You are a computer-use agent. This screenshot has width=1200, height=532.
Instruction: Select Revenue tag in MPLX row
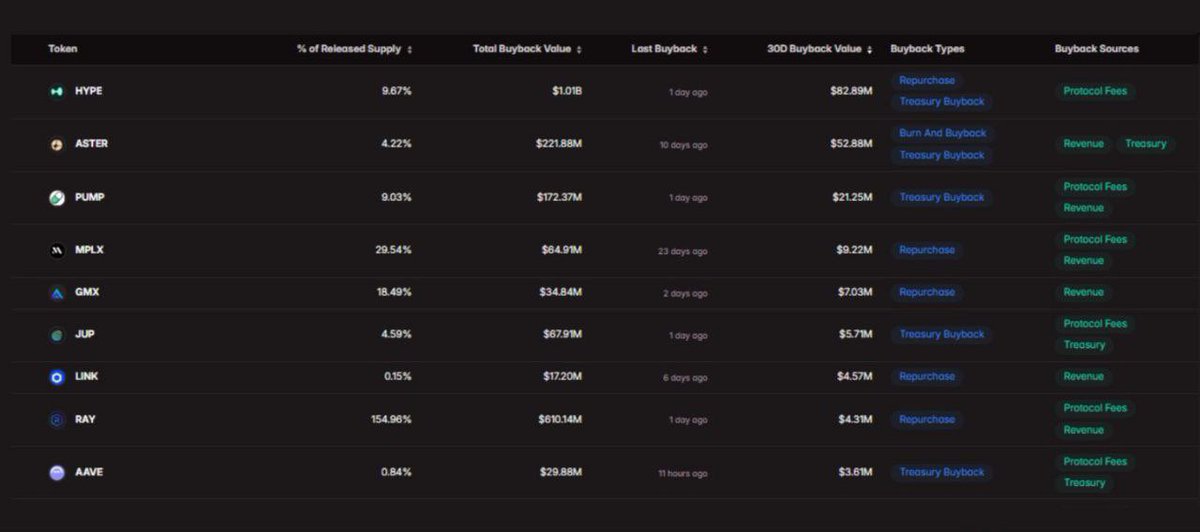pos(1084,261)
